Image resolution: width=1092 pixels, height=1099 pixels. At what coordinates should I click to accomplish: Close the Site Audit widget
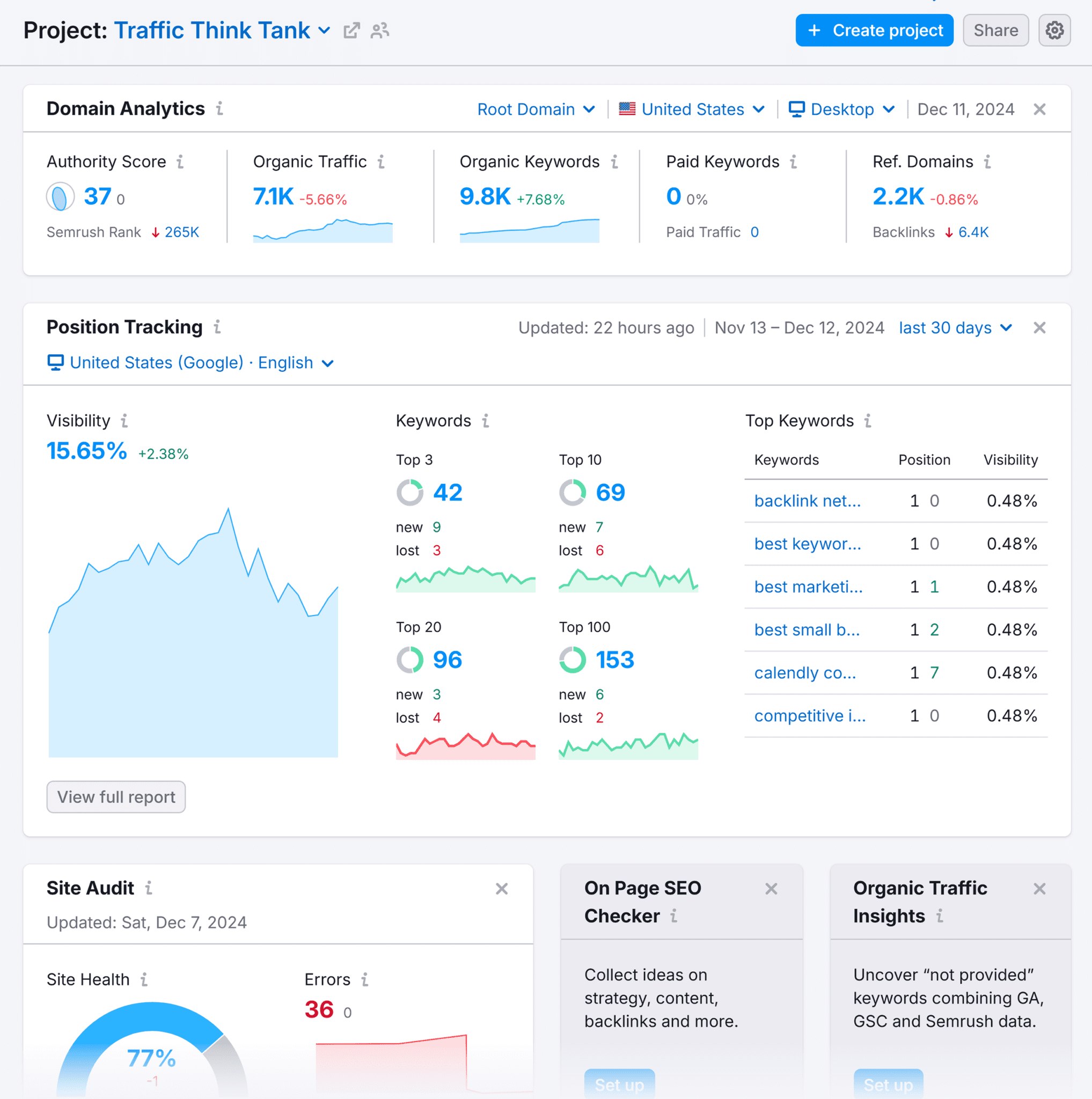[x=501, y=889]
